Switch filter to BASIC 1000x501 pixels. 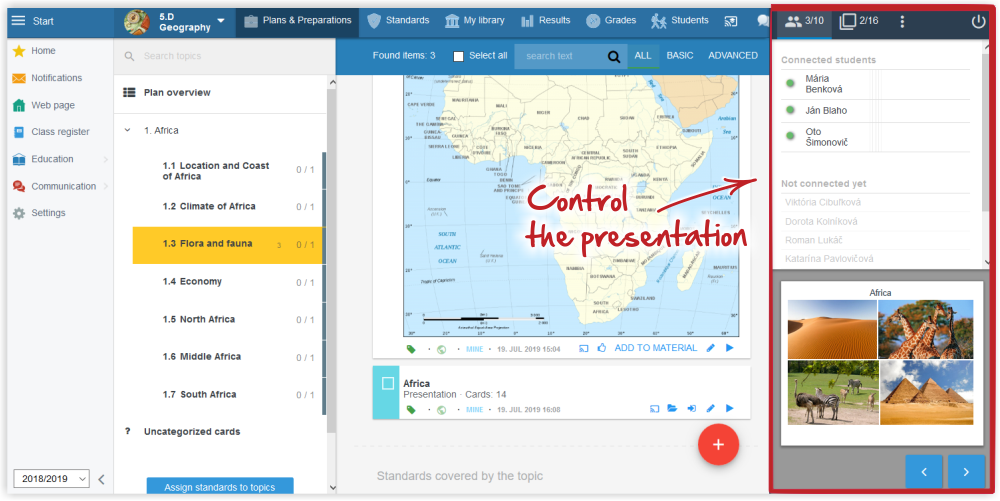click(680, 55)
